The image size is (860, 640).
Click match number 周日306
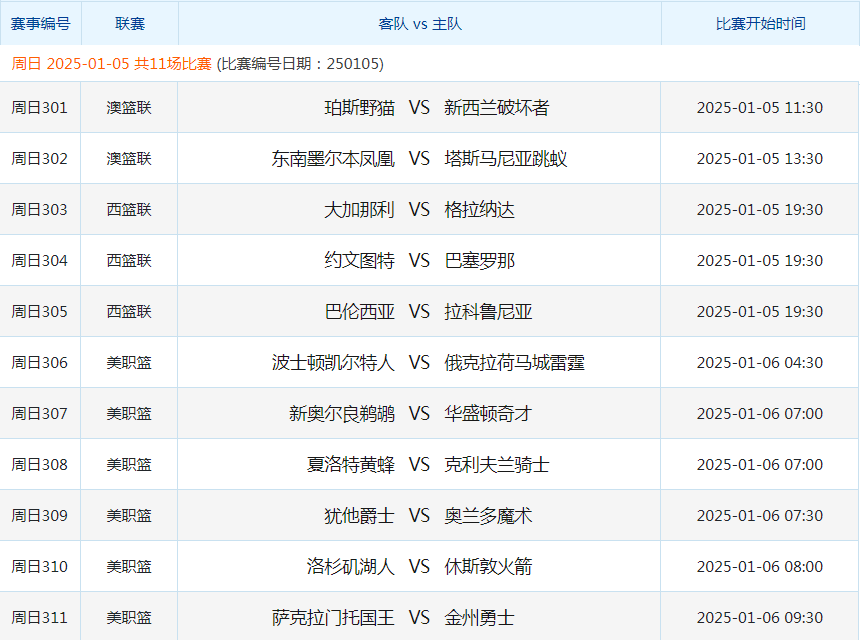(x=39, y=363)
